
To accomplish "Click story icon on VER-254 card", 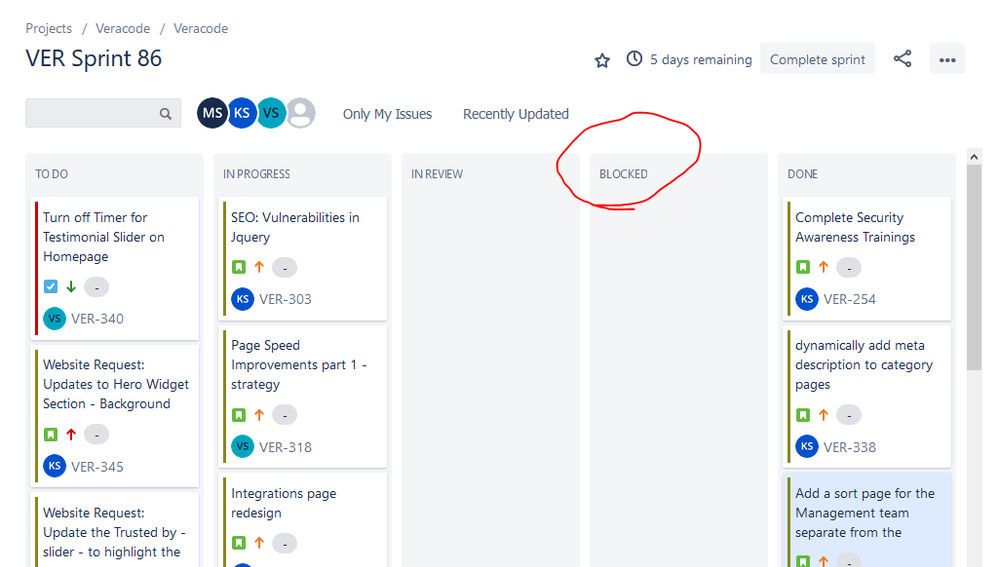I will pyautogui.click(x=803, y=267).
